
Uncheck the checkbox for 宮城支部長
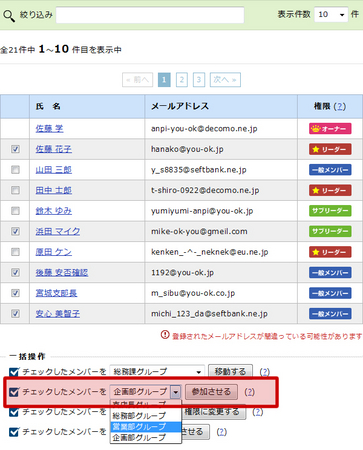tap(15, 293)
